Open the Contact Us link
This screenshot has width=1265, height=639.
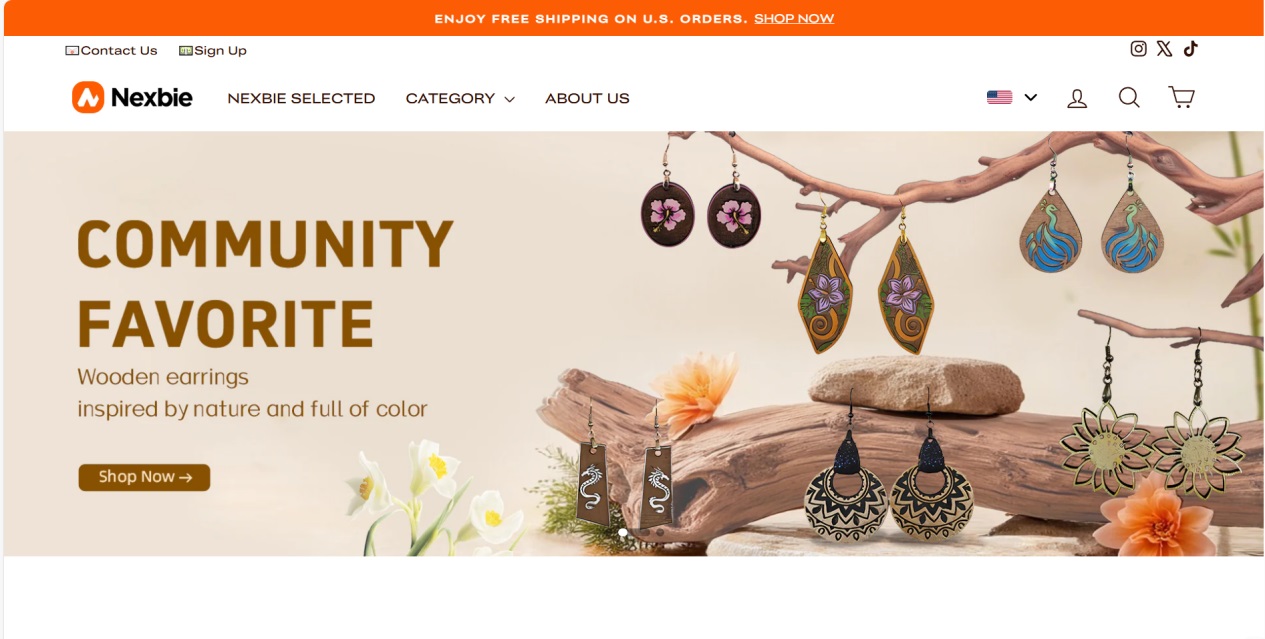pos(118,51)
